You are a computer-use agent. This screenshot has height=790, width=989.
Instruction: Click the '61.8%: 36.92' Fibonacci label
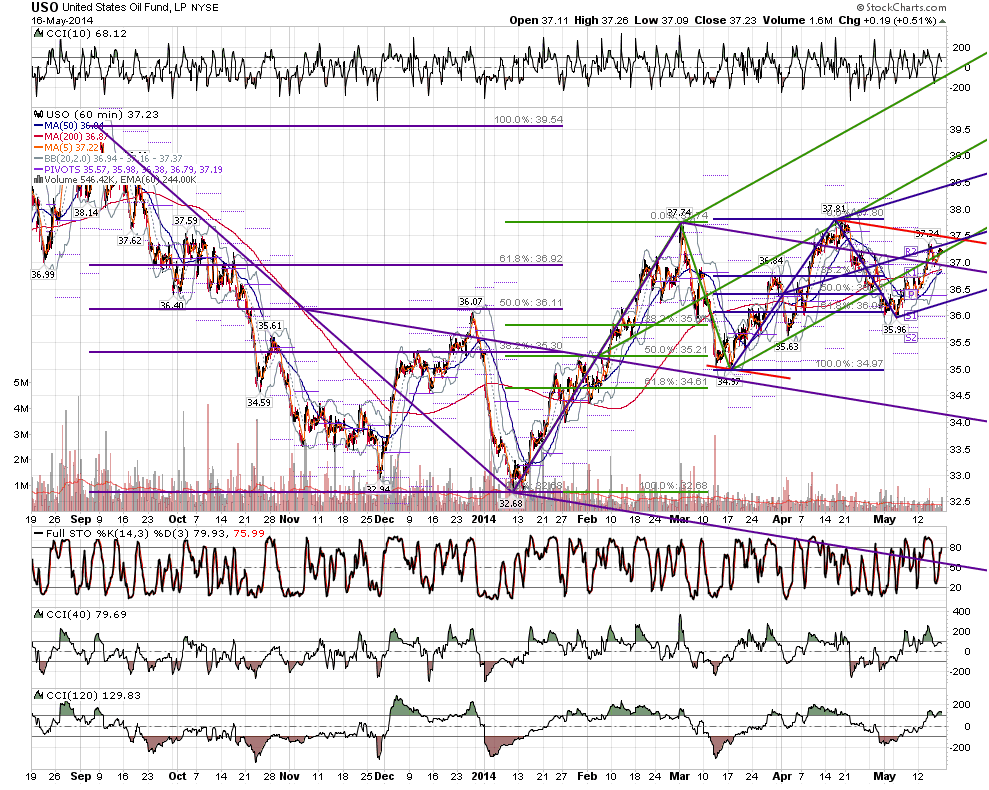(530, 258)
